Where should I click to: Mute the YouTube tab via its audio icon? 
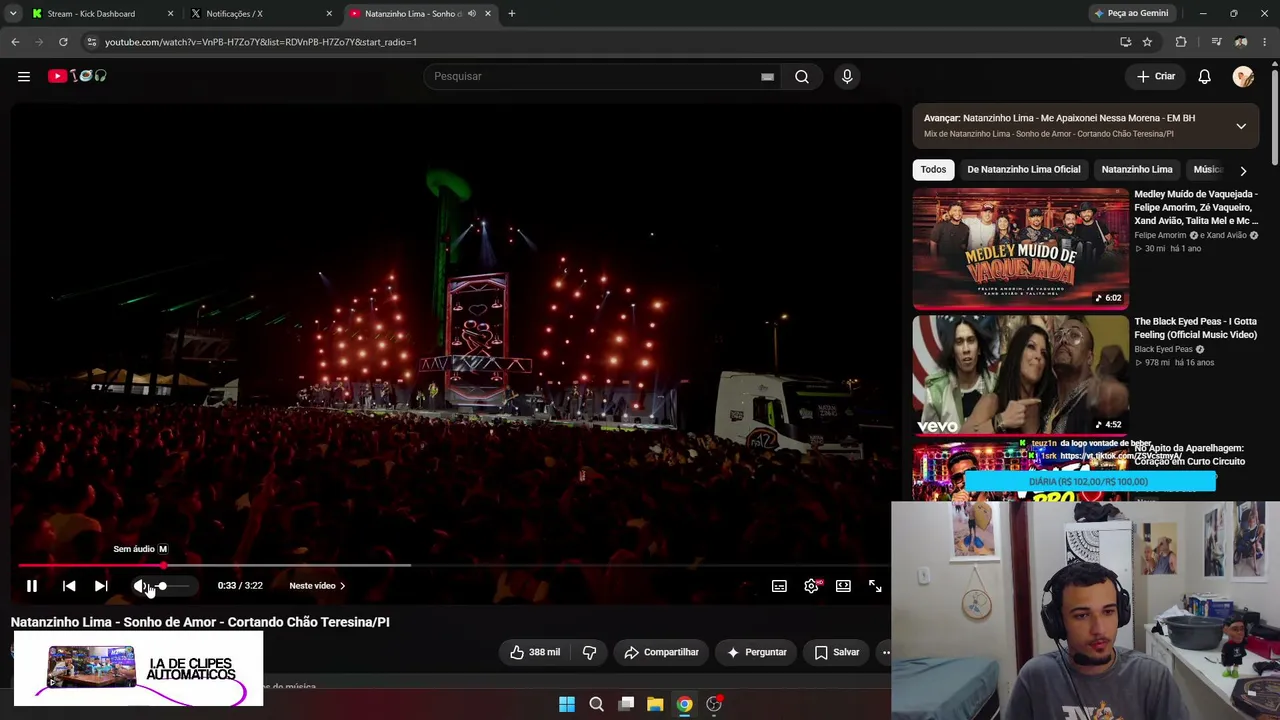tap(472, 14)
